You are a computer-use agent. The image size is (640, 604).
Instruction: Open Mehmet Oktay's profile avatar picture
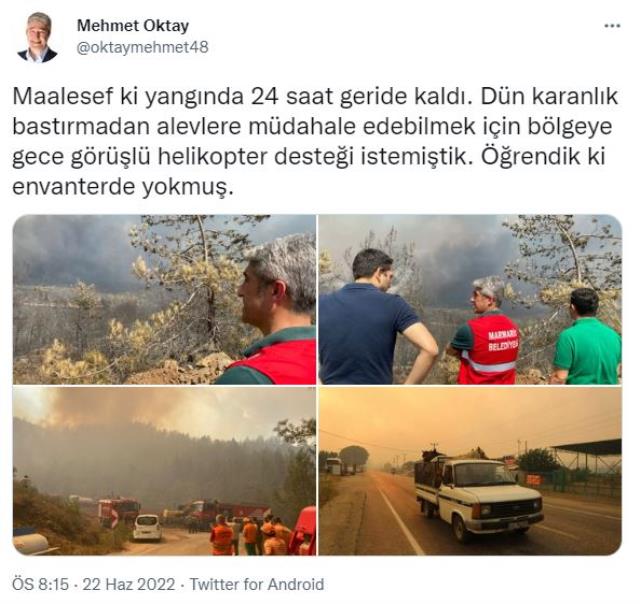pos(38,38)
